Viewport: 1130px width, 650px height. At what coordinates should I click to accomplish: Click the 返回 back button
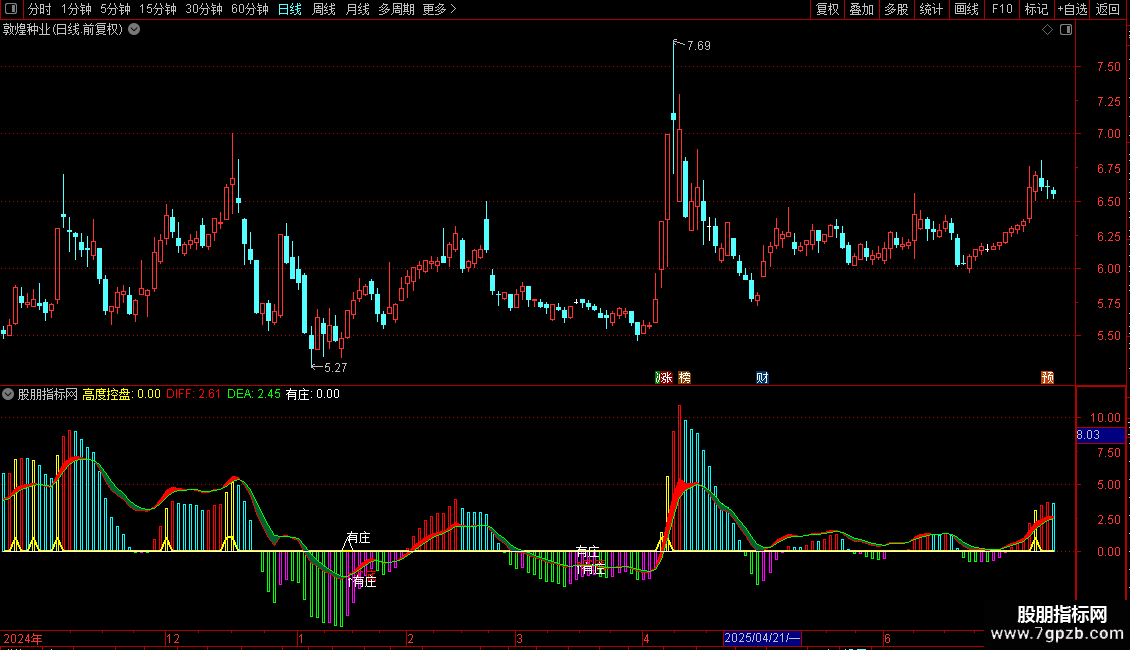(1108, 9)
